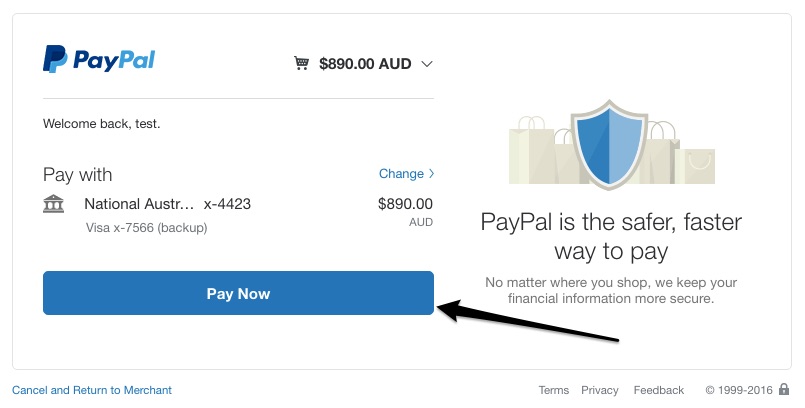Image resolution: width=805 pixels, height=408 pixels.
Task: Click the Visa x-7566 backup text
Action: [146, 227]
